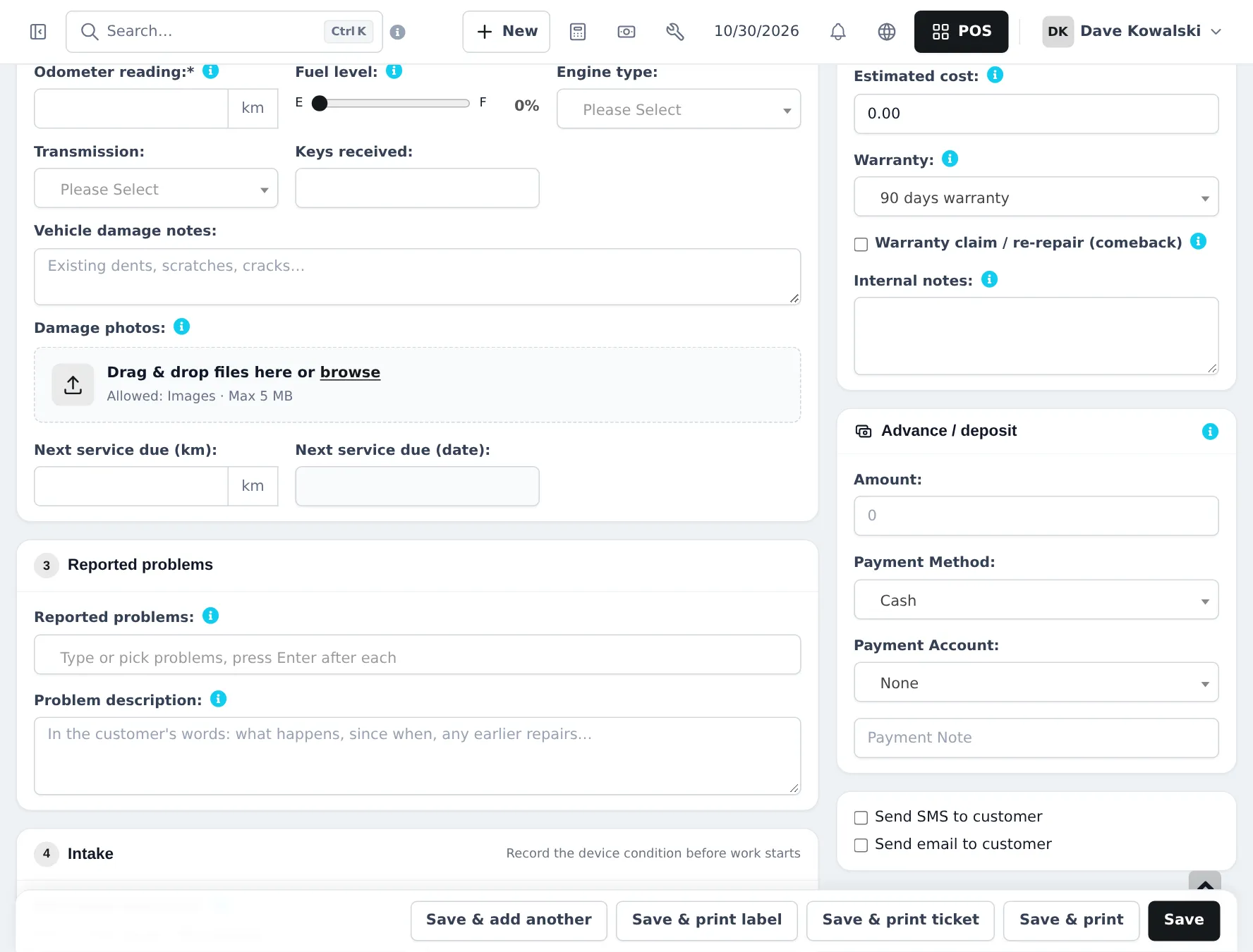This screenshot has width=1253, height=952.
Task: Check Send email to customer
Action: point(861,846)
